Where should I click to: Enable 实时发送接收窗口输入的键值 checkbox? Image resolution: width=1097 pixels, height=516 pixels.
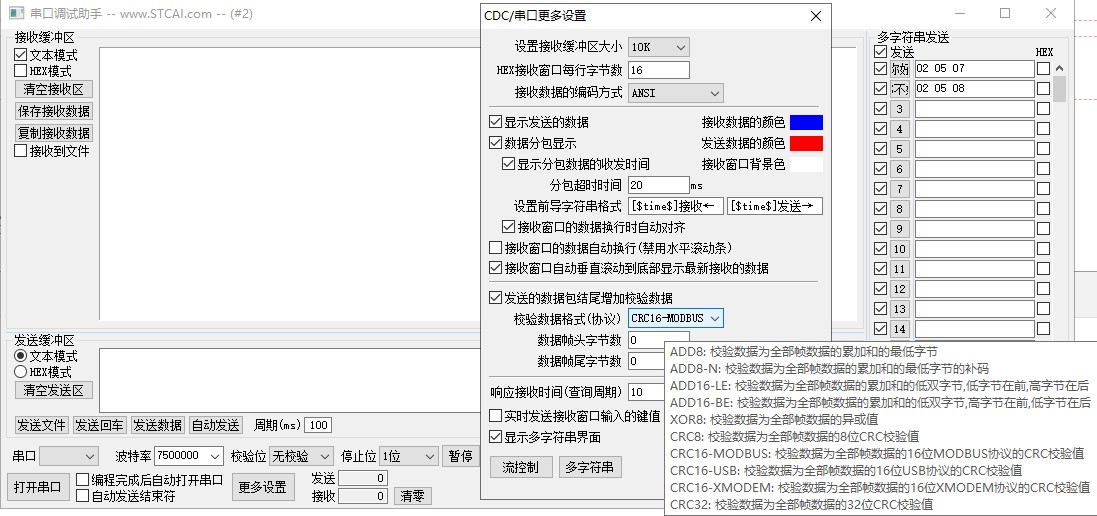[495, 416]
